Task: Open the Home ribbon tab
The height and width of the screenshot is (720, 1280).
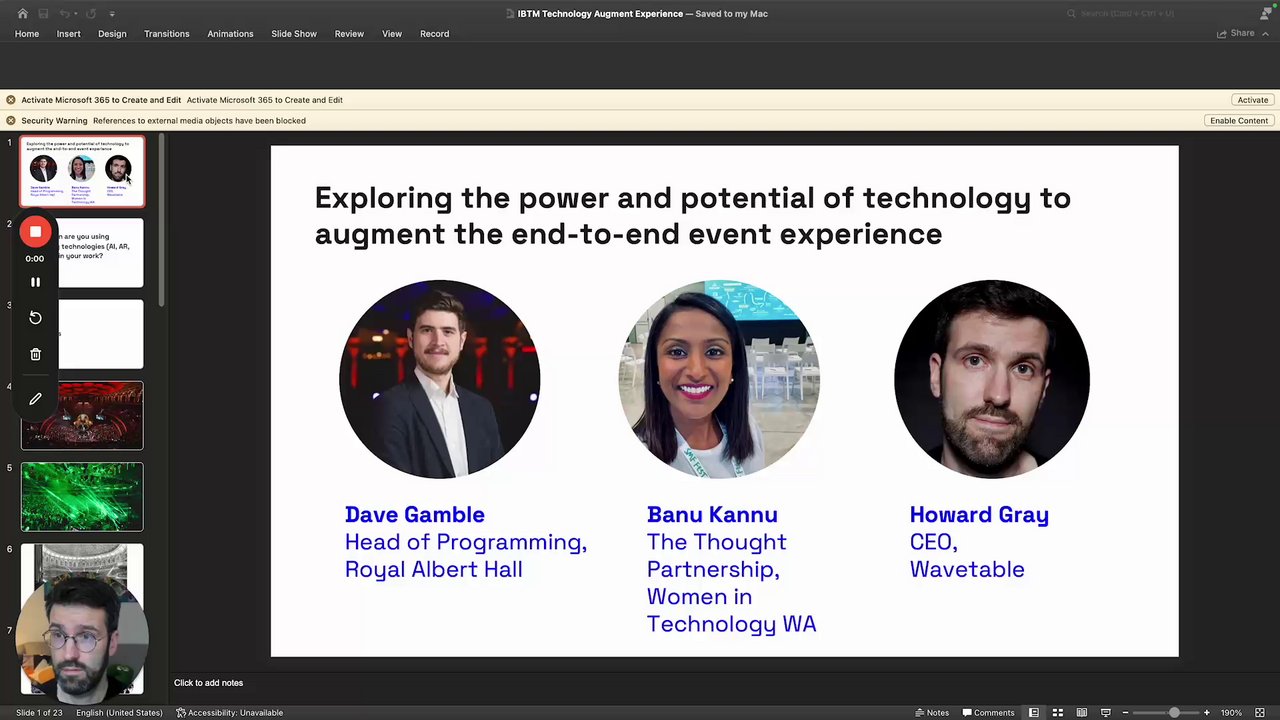Action: 27,34
